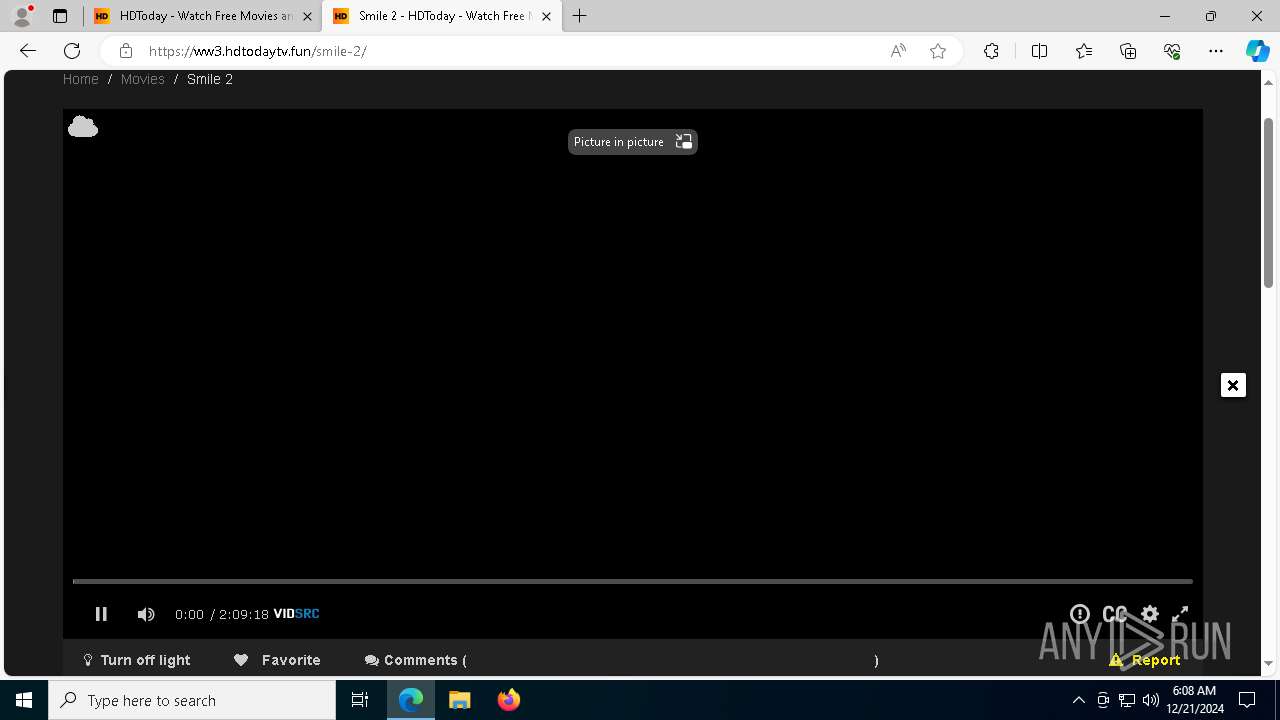Toggle Split screen view
The width and height of the screenshot is (1280, 720).
point(1039,51)
